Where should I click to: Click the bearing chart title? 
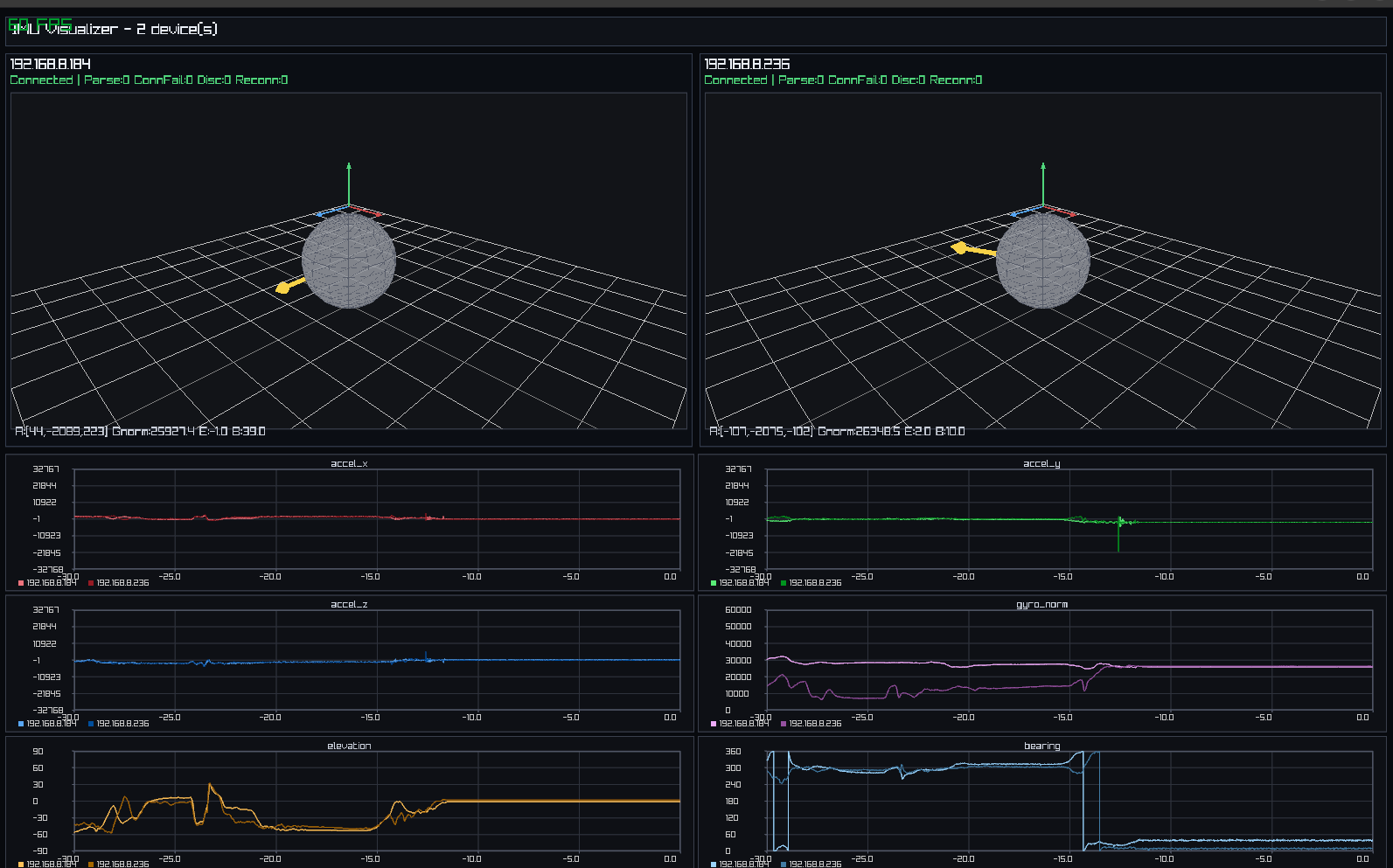coord(1041,746)
